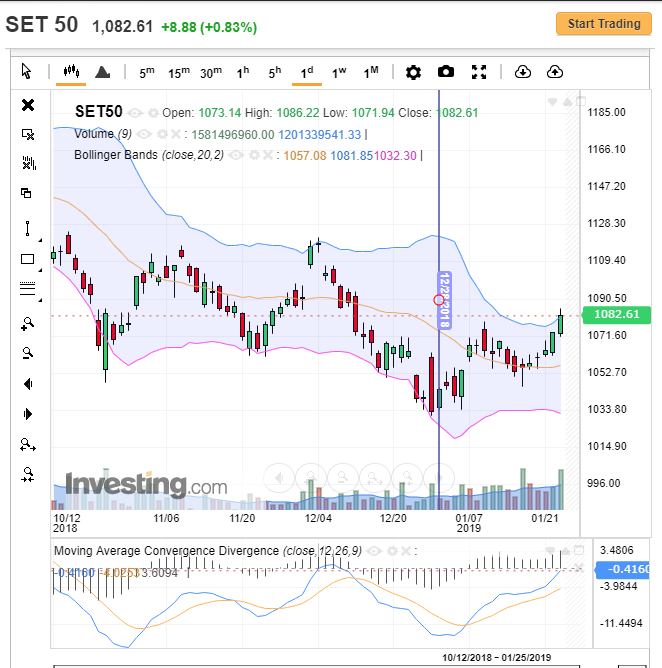Click the stretch-horizontally magnifier icon
Image resolution: width=662 pixels, height=668 pixels.
(28, 445)
